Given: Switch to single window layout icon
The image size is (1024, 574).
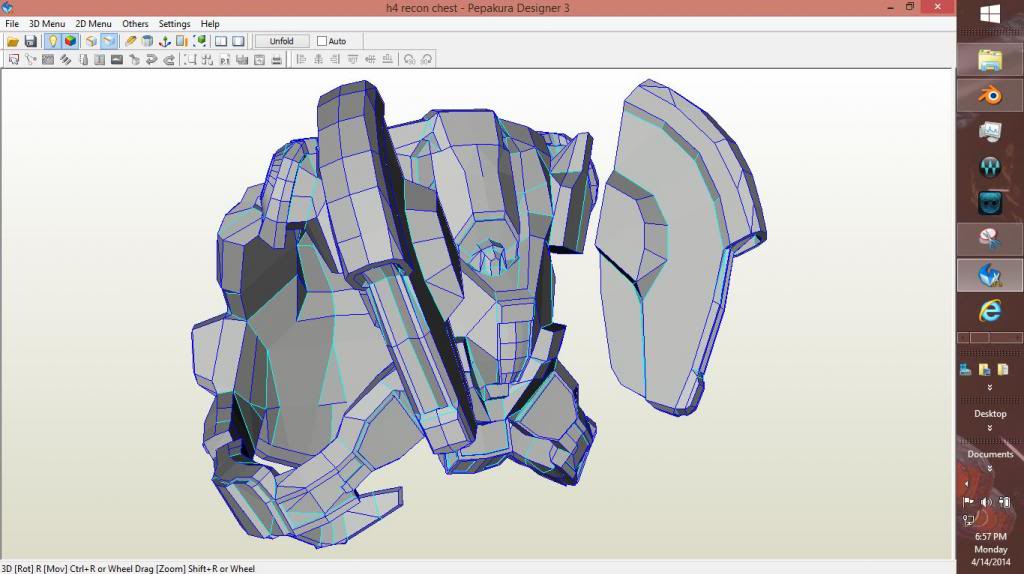Looking at the screenshot, I should (238, 41).
